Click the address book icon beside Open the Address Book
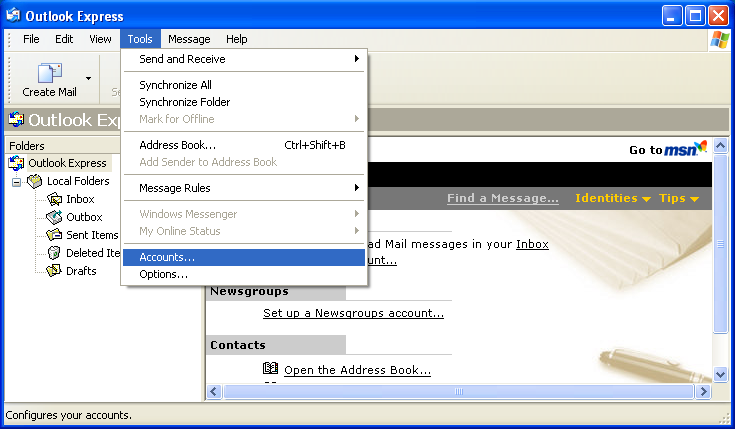The image size is (735, 429). pyautogui.click(x=270, y=369)
